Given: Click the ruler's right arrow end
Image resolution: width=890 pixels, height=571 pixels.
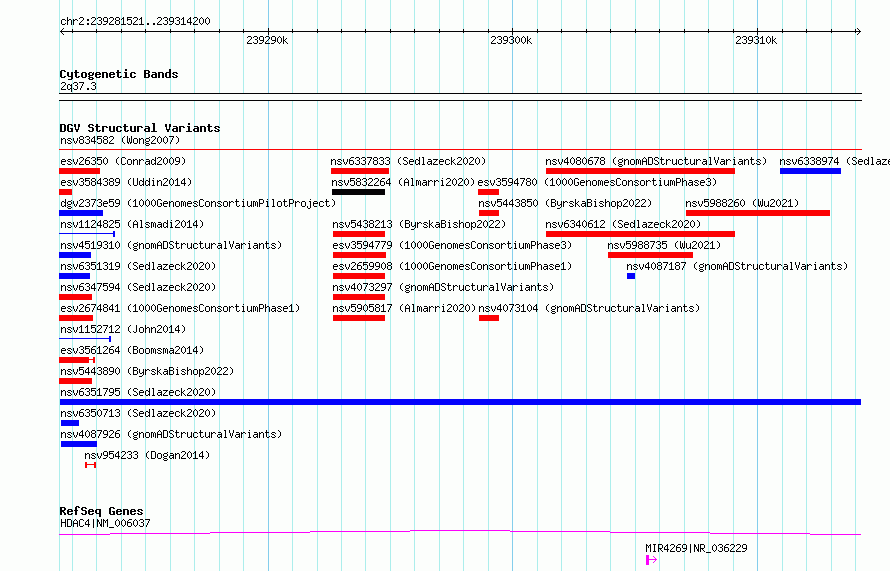Looking at the screenshot, I should pyautogui.click(x=858, y=31).
